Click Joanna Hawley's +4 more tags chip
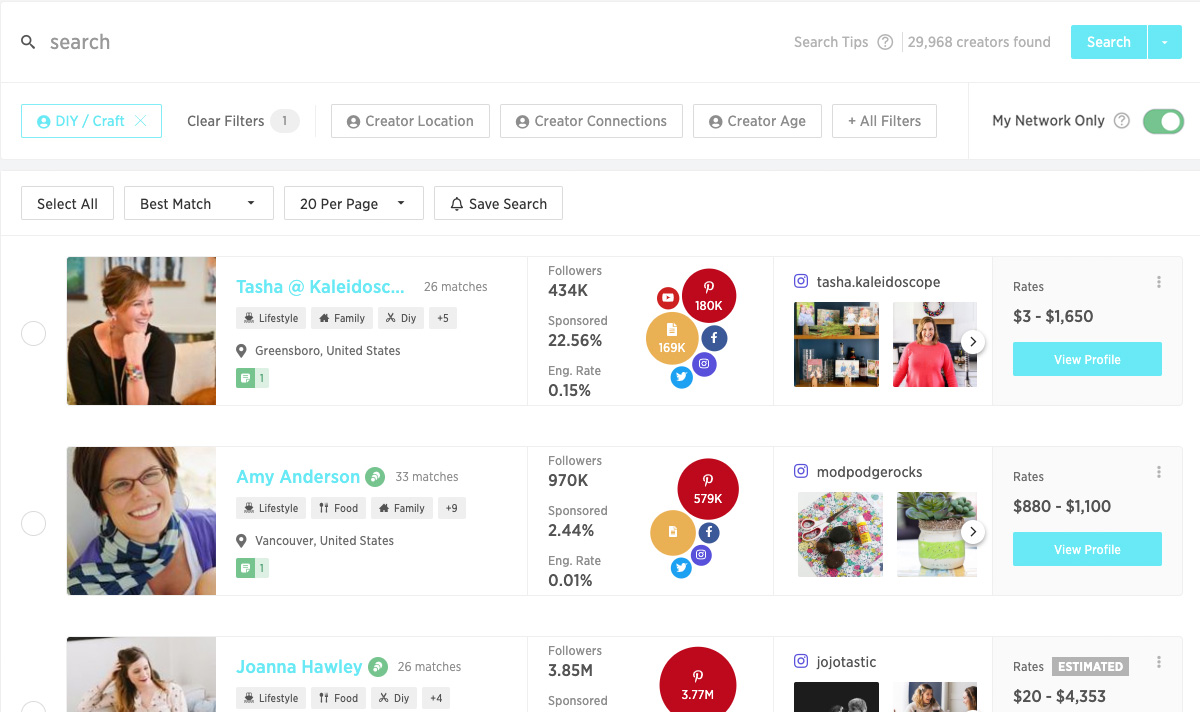 tap(435, 698)
